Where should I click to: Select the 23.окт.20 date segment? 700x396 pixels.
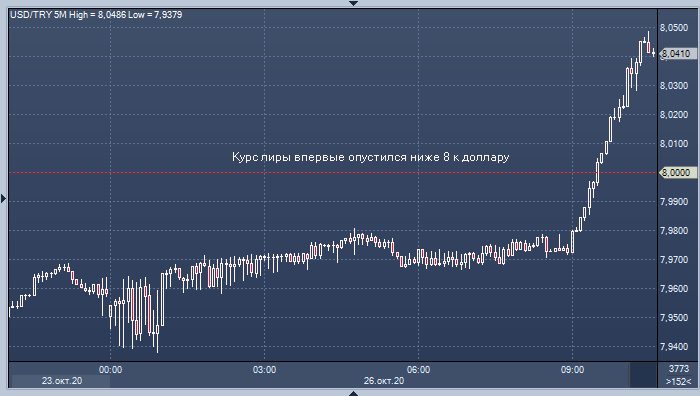(62, 381)
